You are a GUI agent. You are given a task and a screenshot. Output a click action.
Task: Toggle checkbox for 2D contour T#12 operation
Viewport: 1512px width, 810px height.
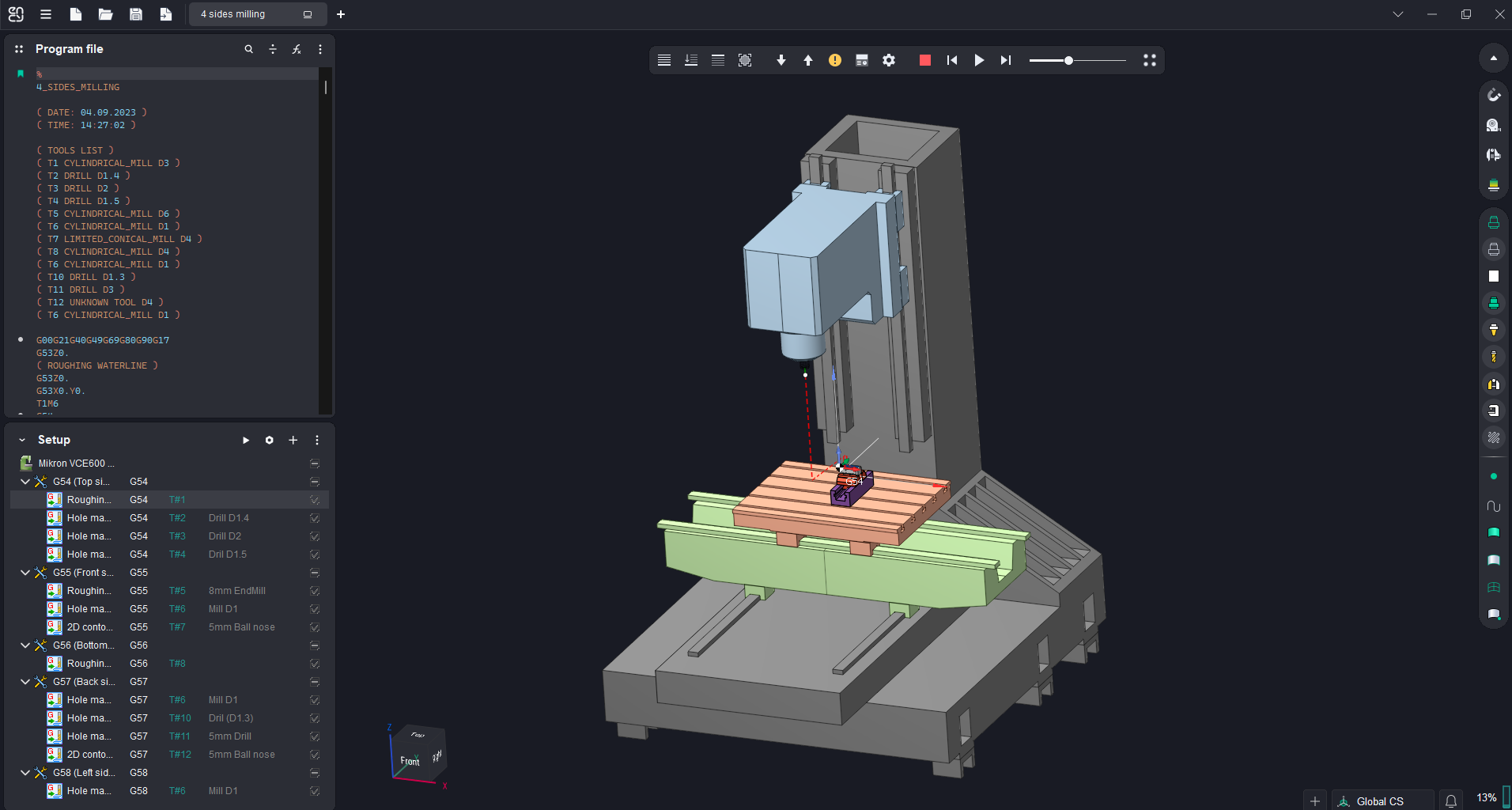click(x=315, y=755)
